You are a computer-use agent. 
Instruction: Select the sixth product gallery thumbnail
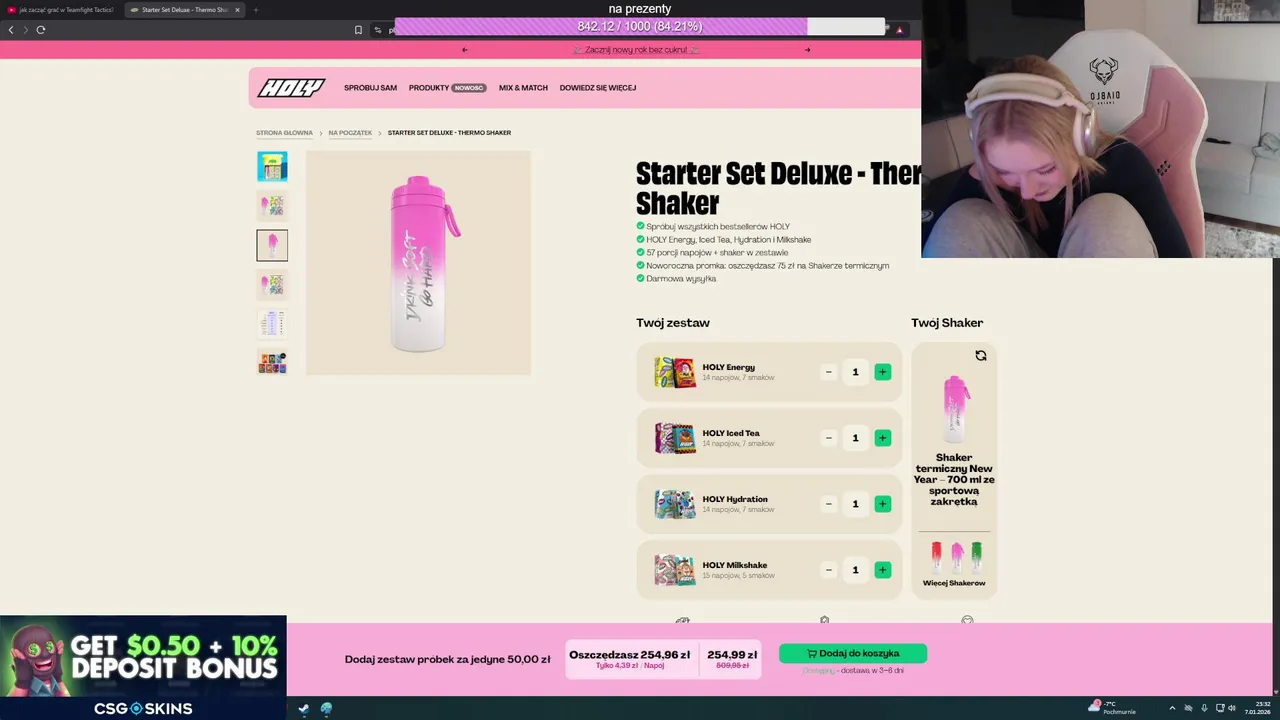coord(272,362)
